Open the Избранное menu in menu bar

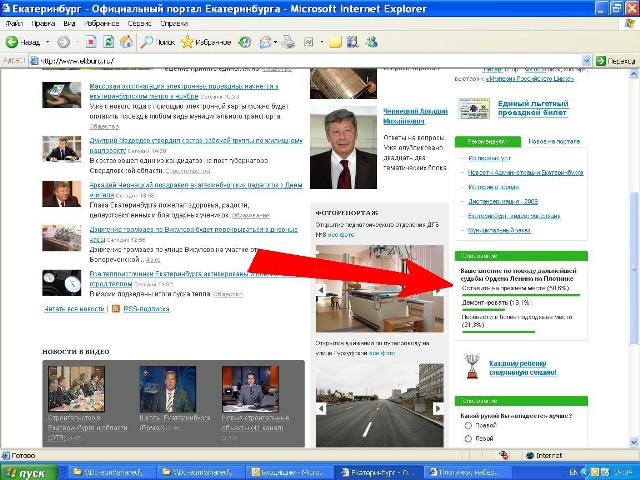pos(102,24)
